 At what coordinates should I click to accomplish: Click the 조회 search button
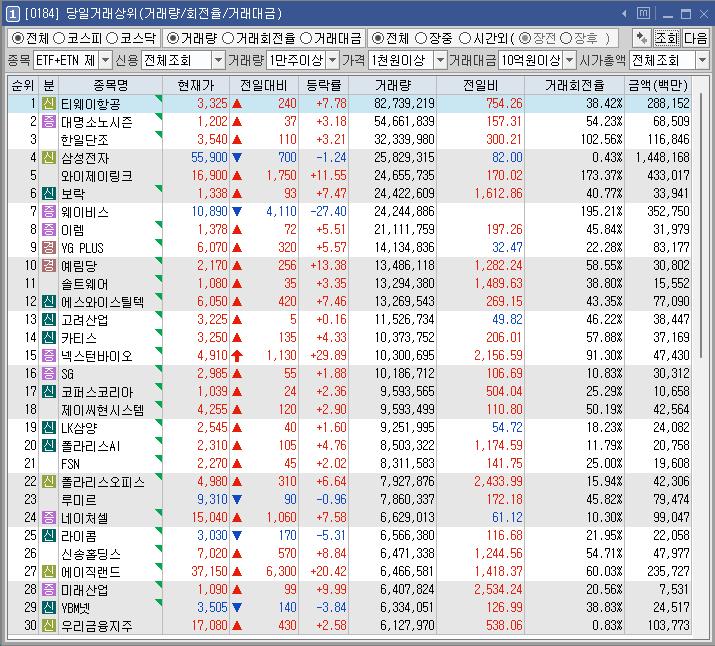click(x=667, y=38)
